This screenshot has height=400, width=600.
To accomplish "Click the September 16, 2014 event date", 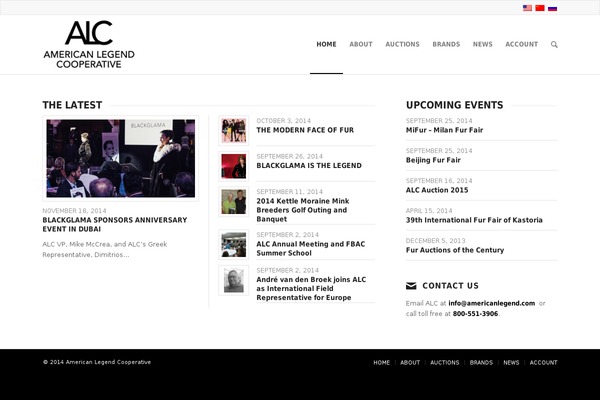I will tap(439, 181).
